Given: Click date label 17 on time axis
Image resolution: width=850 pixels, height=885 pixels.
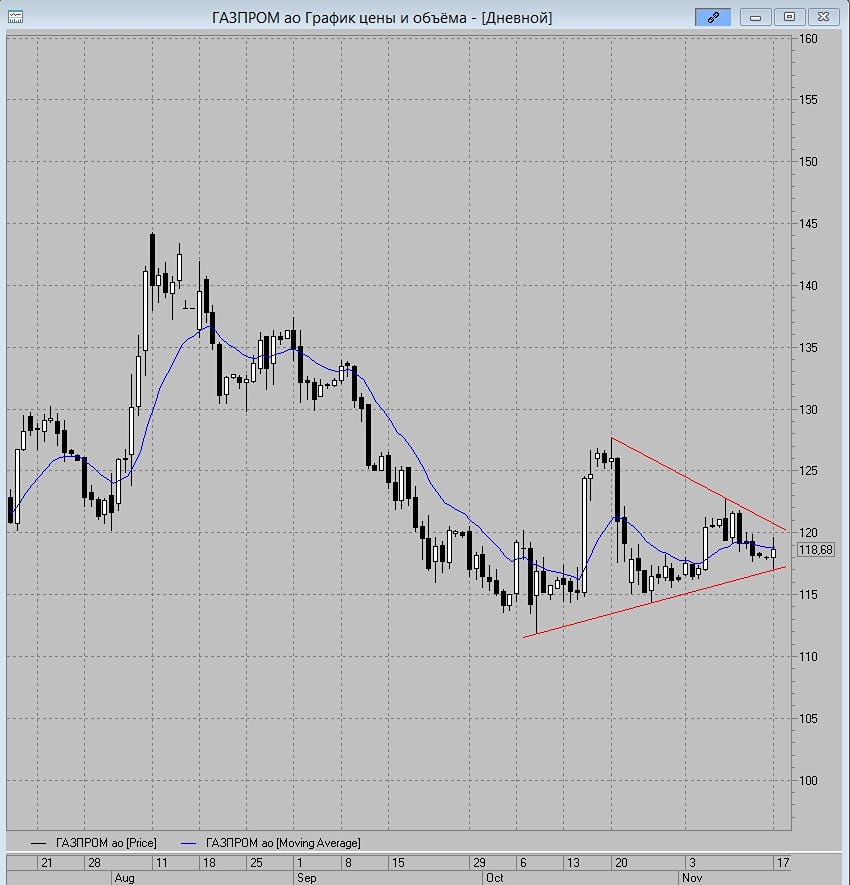Looking at the screenshot, I should click(x=782, y=862).
